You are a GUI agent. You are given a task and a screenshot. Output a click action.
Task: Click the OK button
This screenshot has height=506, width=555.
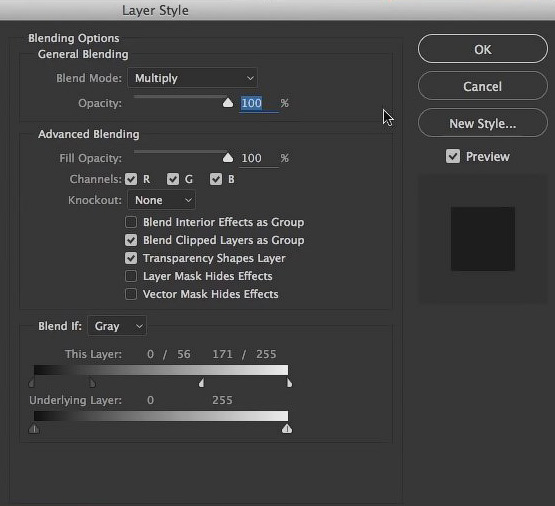[482, 49]
